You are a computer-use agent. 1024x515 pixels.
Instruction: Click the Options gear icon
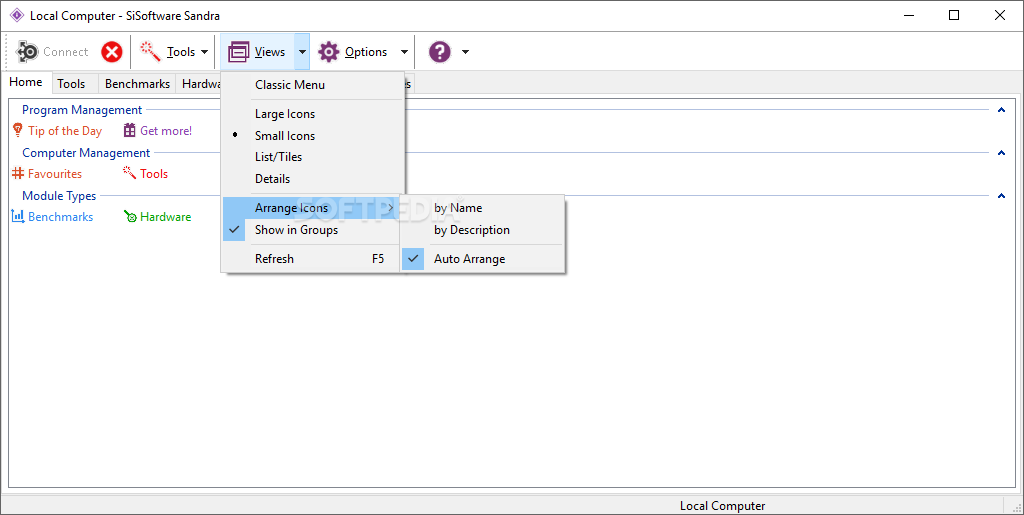pyautogui.click(x=328, y=52)
